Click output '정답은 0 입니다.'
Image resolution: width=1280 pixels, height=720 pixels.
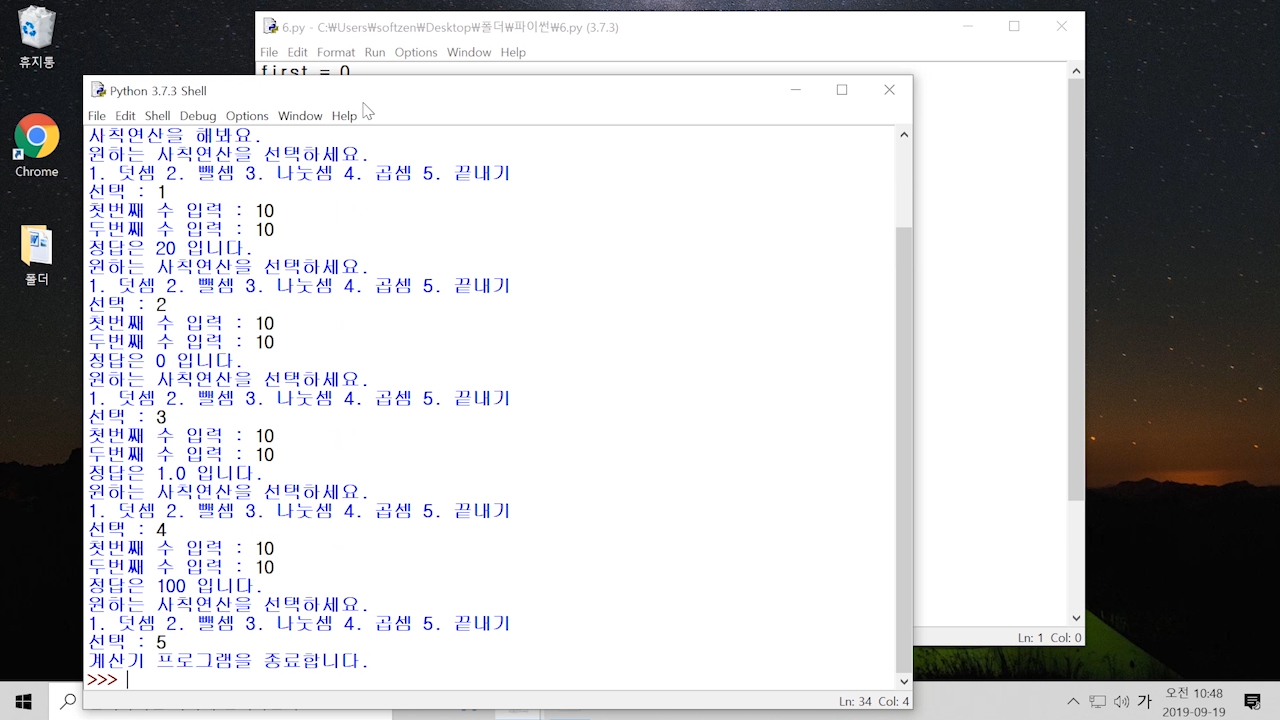pyautogui.click(x=165, y=361)
